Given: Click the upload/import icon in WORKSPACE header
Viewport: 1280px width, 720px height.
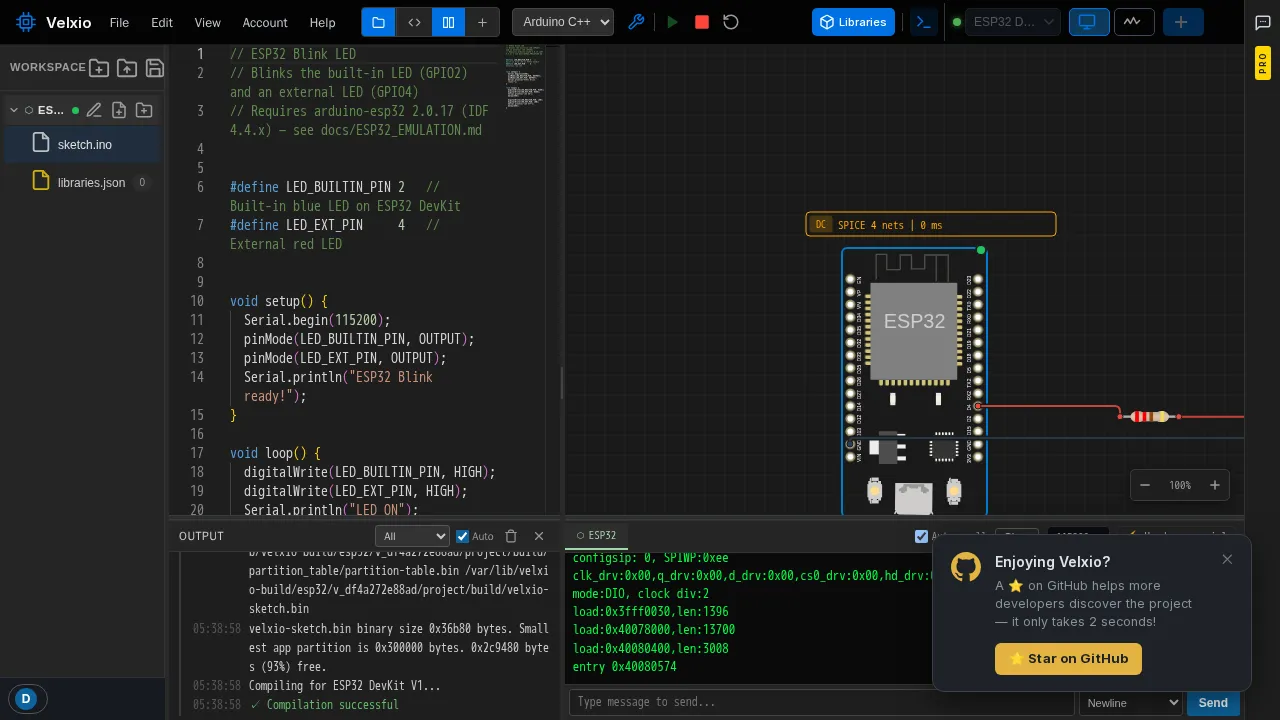Looking at the screenshot, I should [x=127, y=68].
